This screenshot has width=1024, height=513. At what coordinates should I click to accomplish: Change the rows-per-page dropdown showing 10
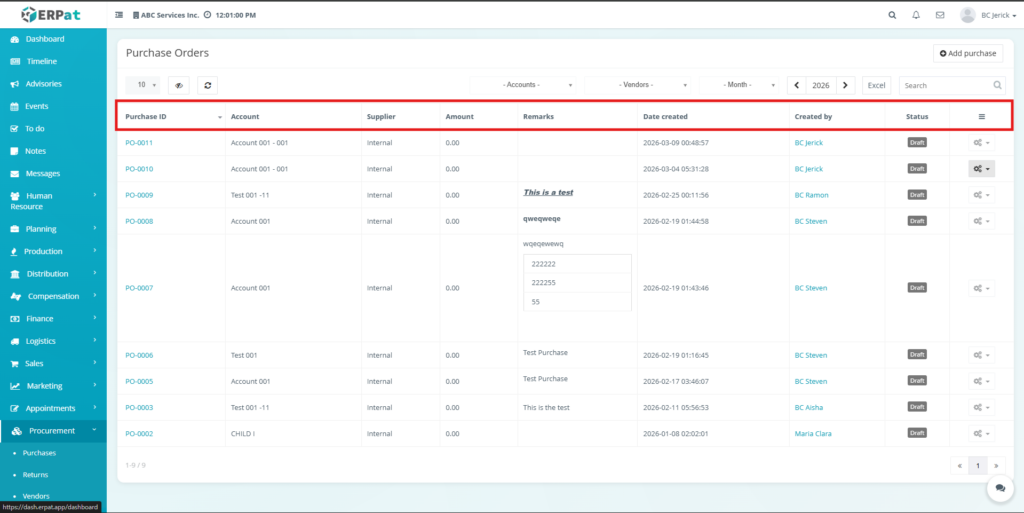tap(146, 86)
